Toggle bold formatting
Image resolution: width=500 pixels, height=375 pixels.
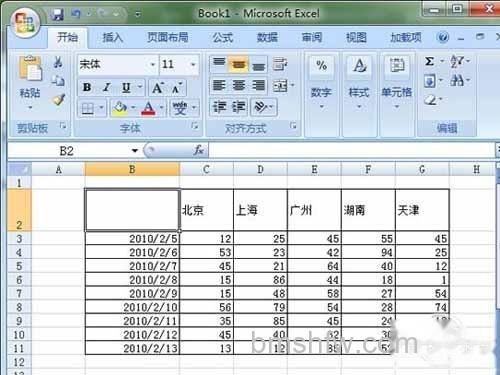pyautogui.click(x=87, y=87)
